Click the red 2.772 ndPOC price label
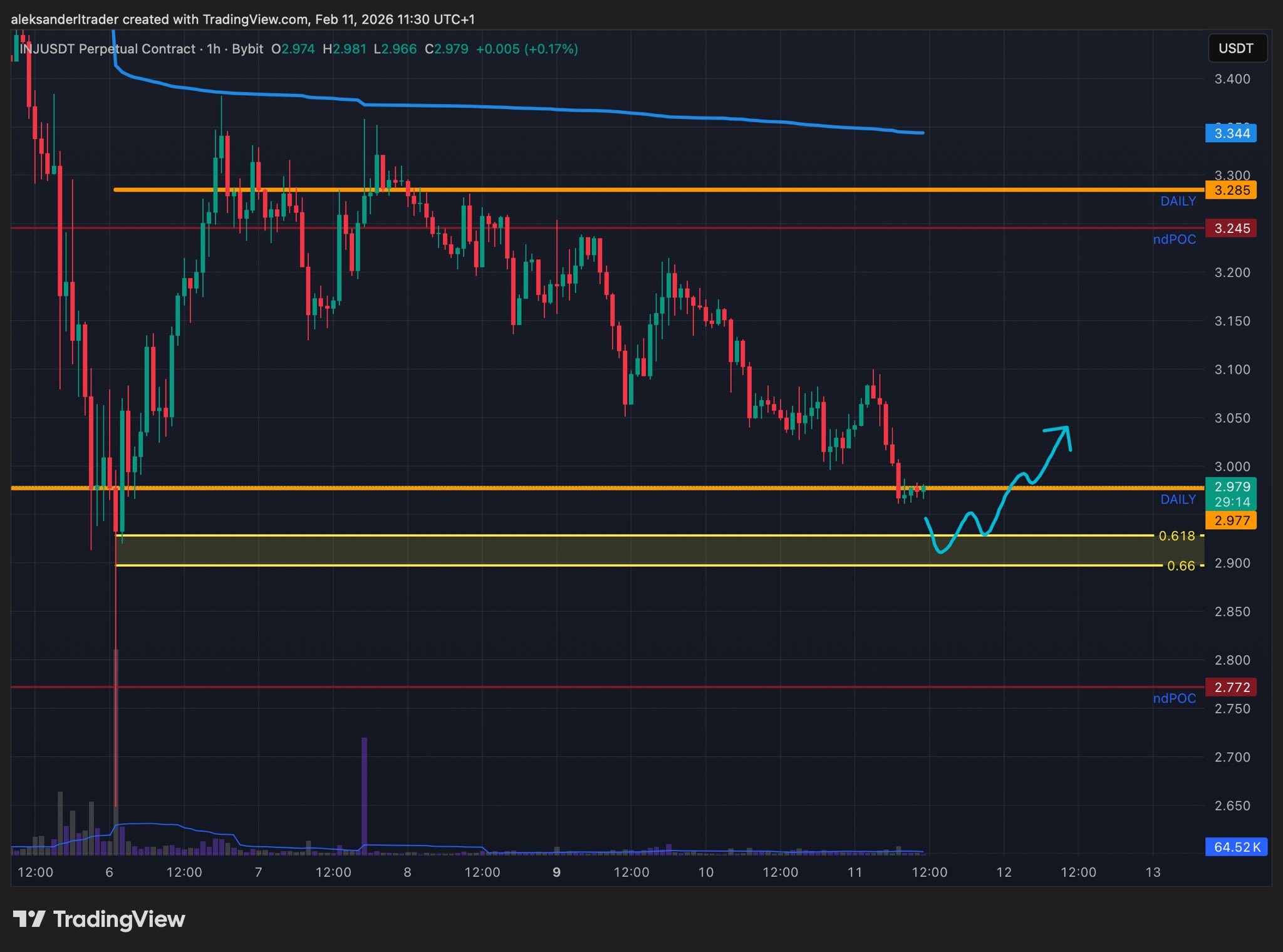The image size is (1283, 952). click(1231, 688)
